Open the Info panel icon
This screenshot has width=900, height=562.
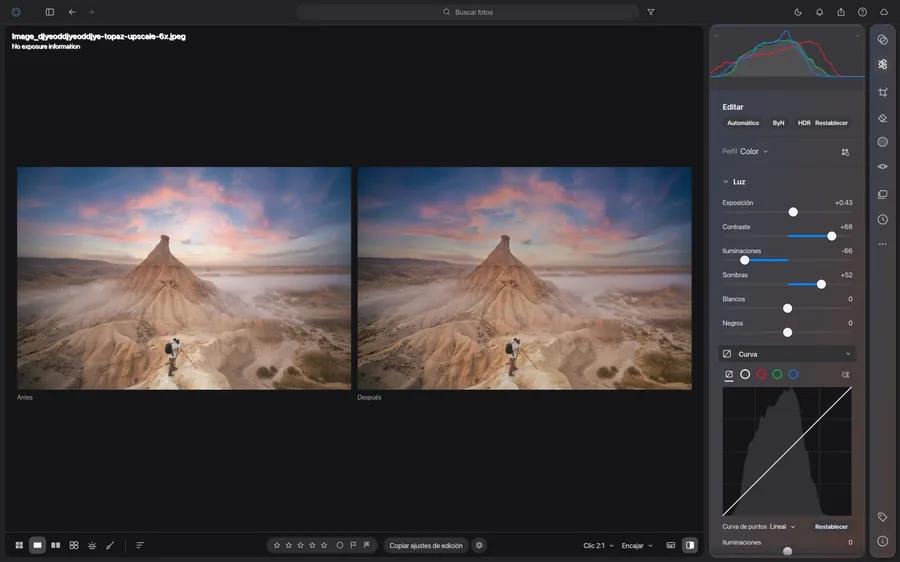click(x=883, y=541)
